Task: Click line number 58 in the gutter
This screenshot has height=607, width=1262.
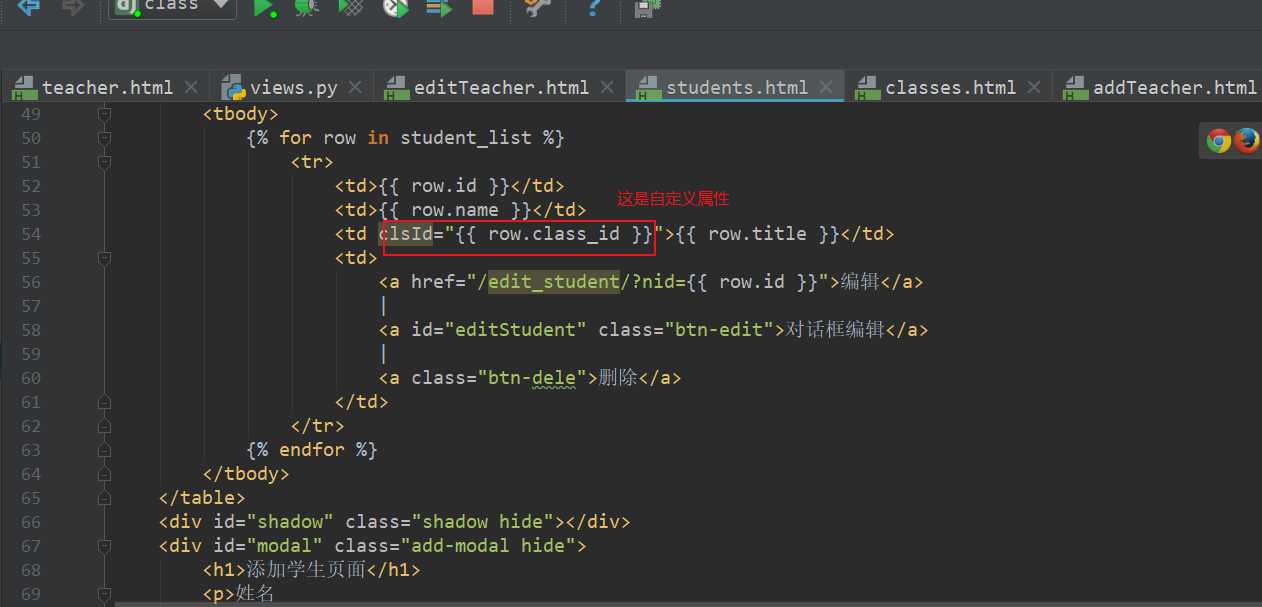Action: pos(30,330)
